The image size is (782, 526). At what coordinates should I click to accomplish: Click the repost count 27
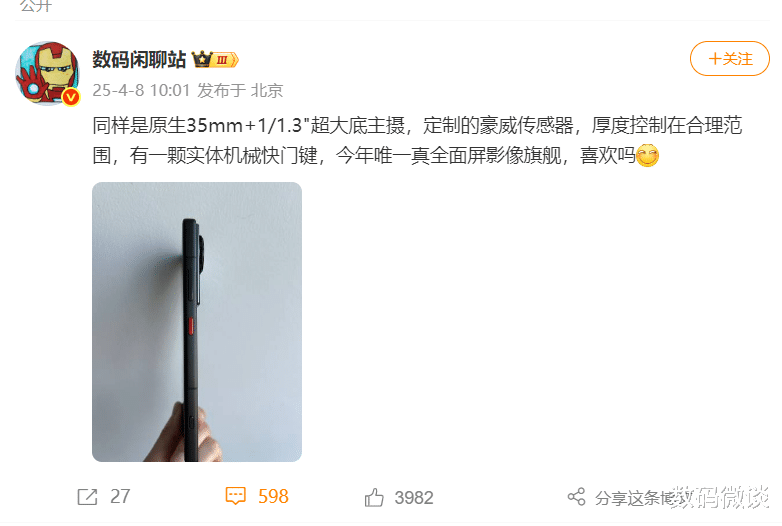[x=120, y=497]
